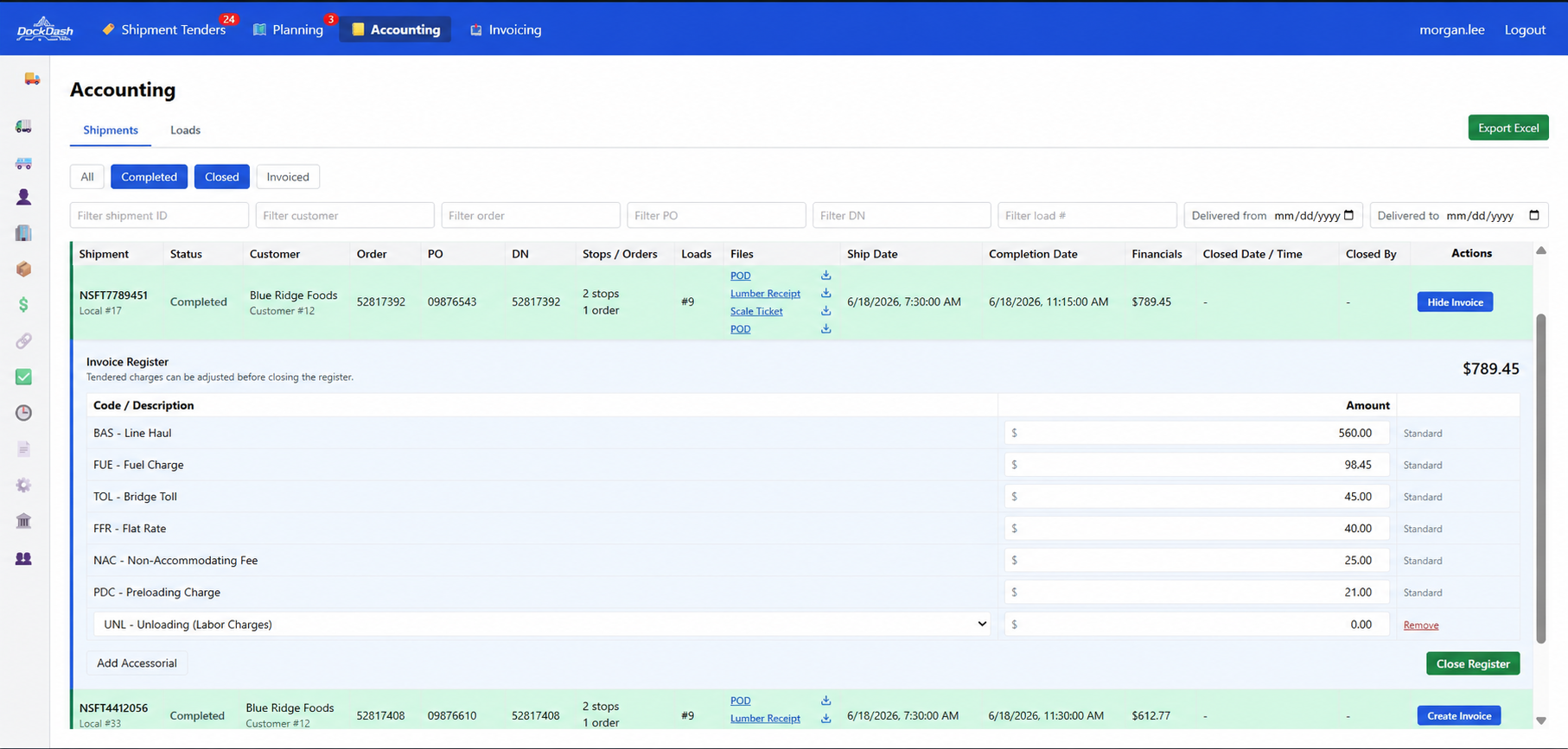Open the Delivered to calendar picker

(x=1534, y=215)
